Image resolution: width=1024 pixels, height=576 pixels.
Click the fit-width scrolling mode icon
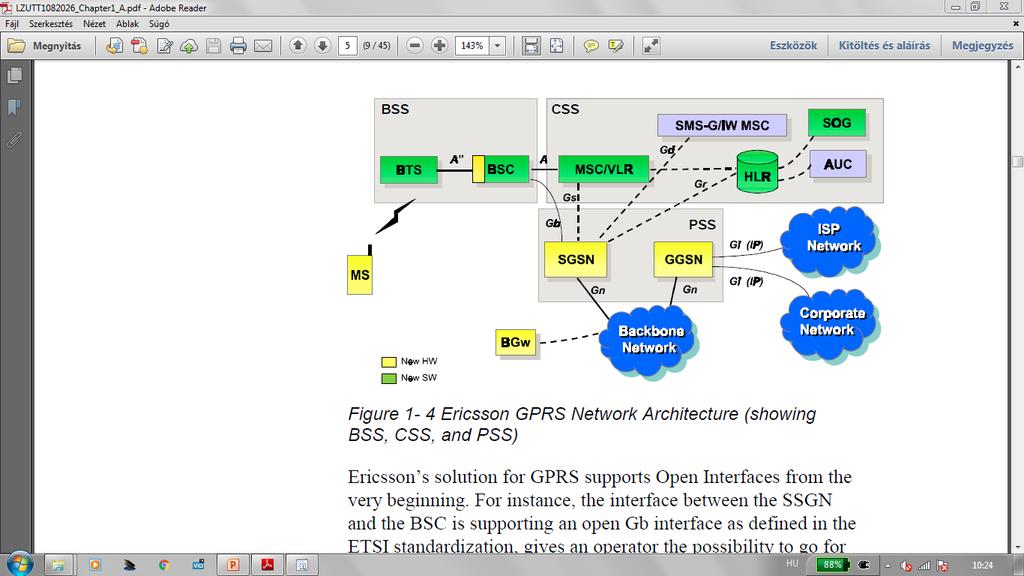tap(531, 46)
